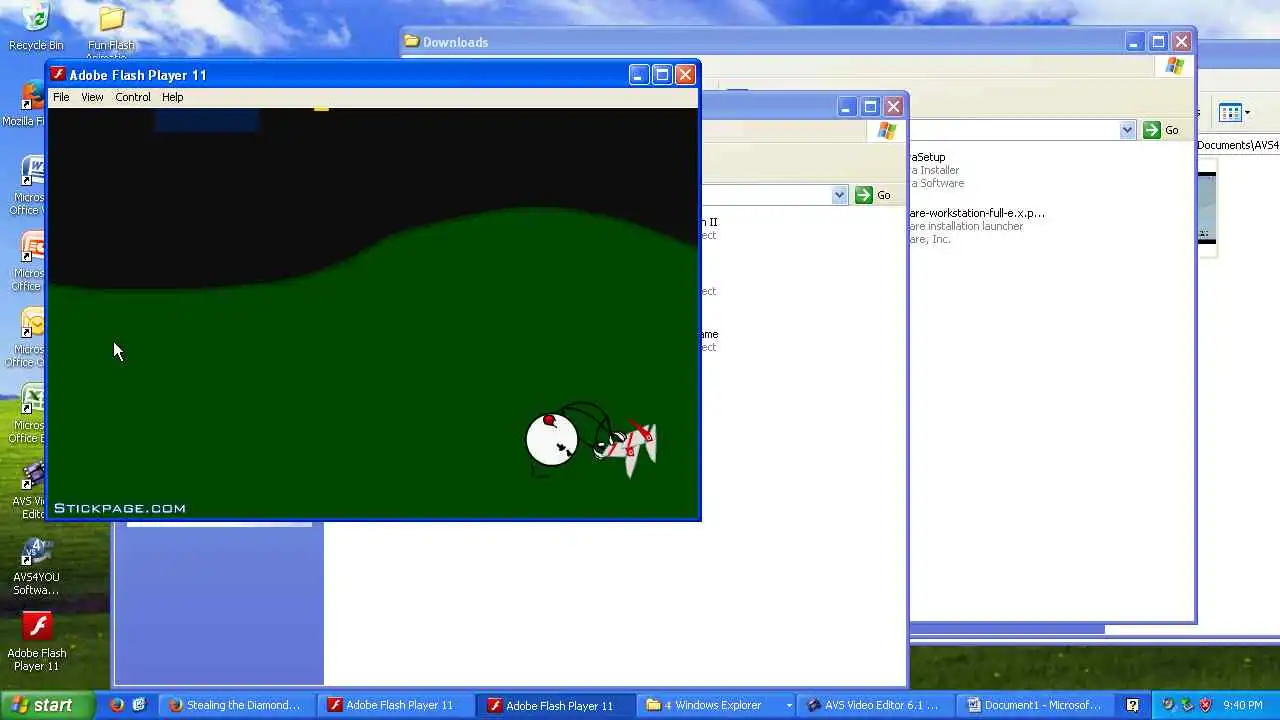Screen dimensions: 1280x720
Task: Open address dropdown in the Downloads window
Action: pyautogui.click(x=1127, y=130)
